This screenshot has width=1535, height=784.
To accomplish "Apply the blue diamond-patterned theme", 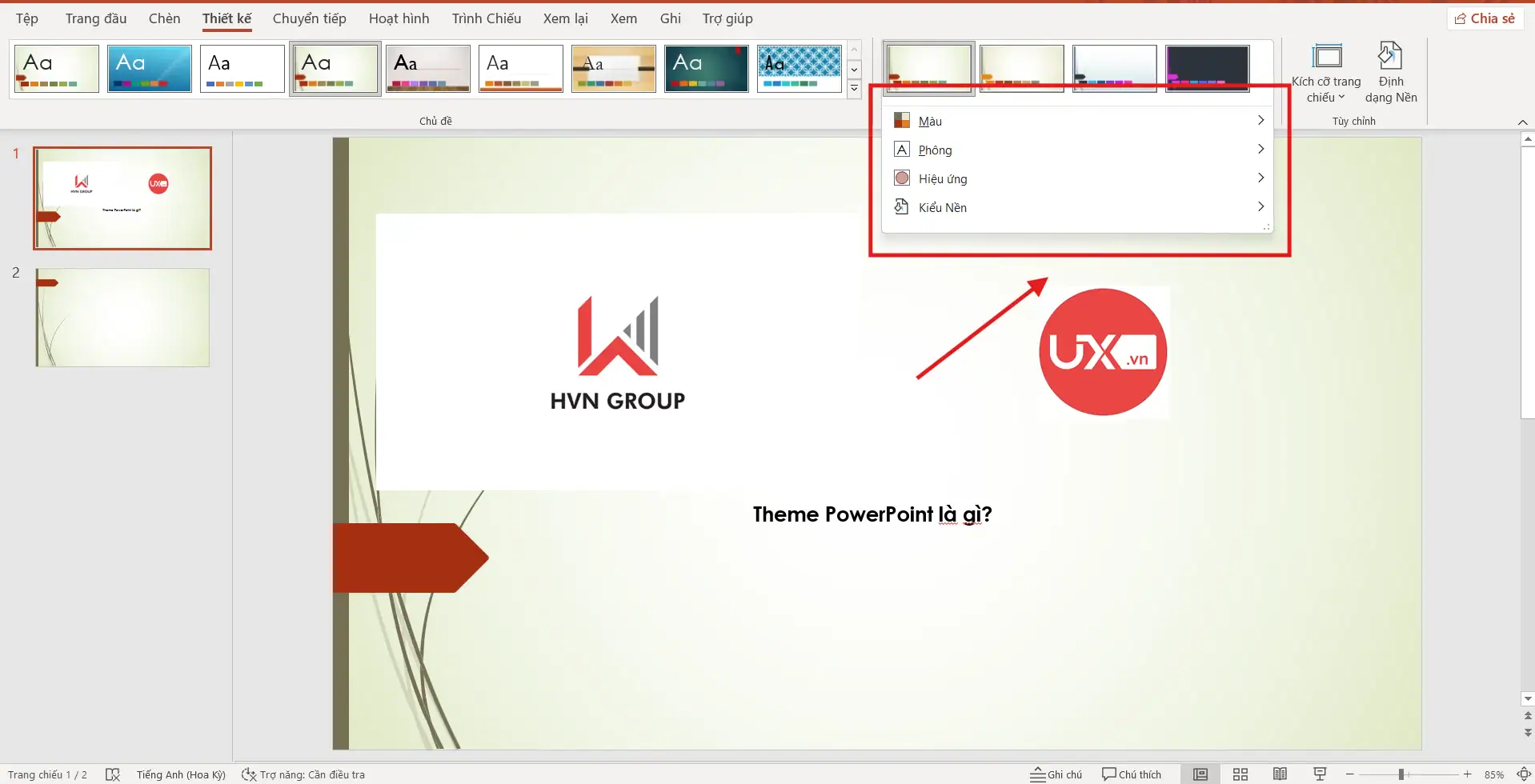I will 800,69.
